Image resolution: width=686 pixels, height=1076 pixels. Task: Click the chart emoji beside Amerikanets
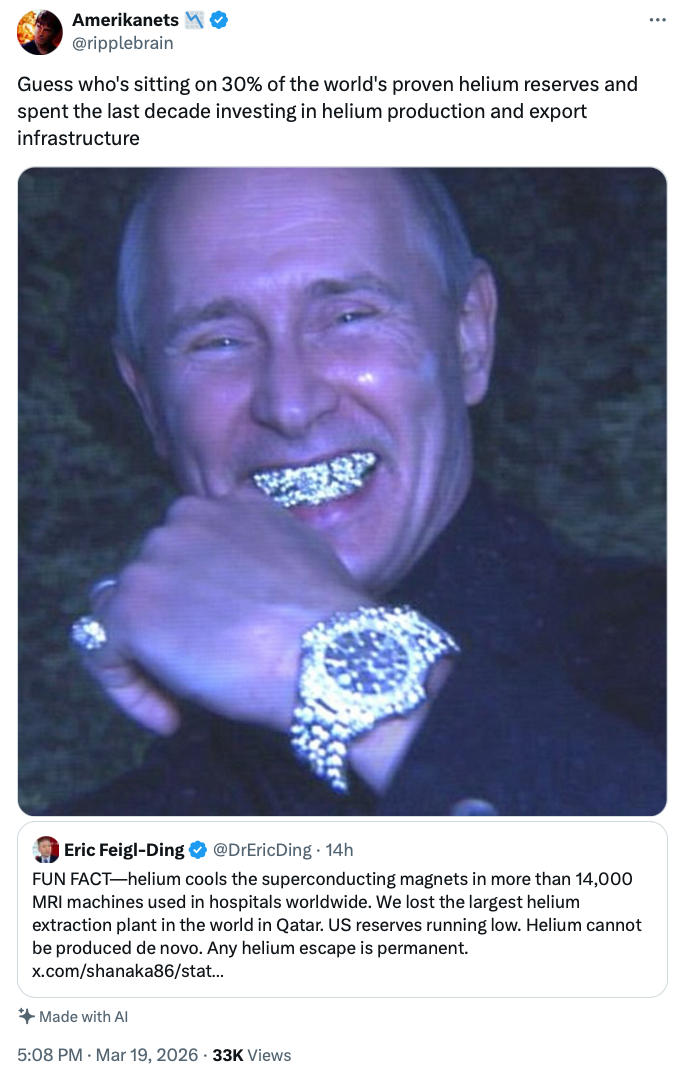click(195, 20)
